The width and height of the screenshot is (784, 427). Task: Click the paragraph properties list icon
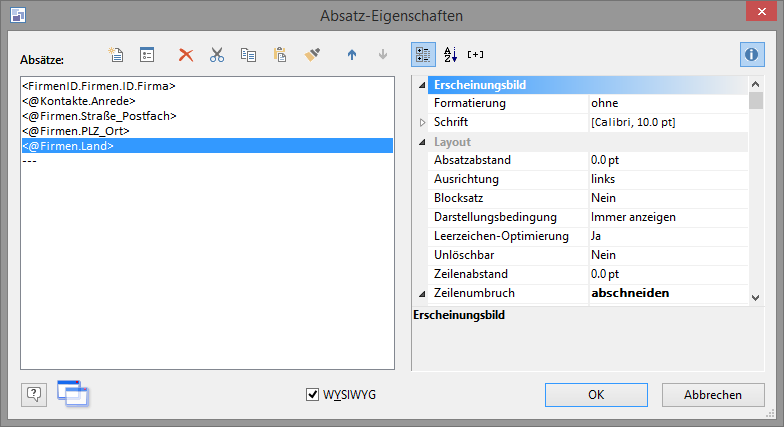tap(146, 56)
